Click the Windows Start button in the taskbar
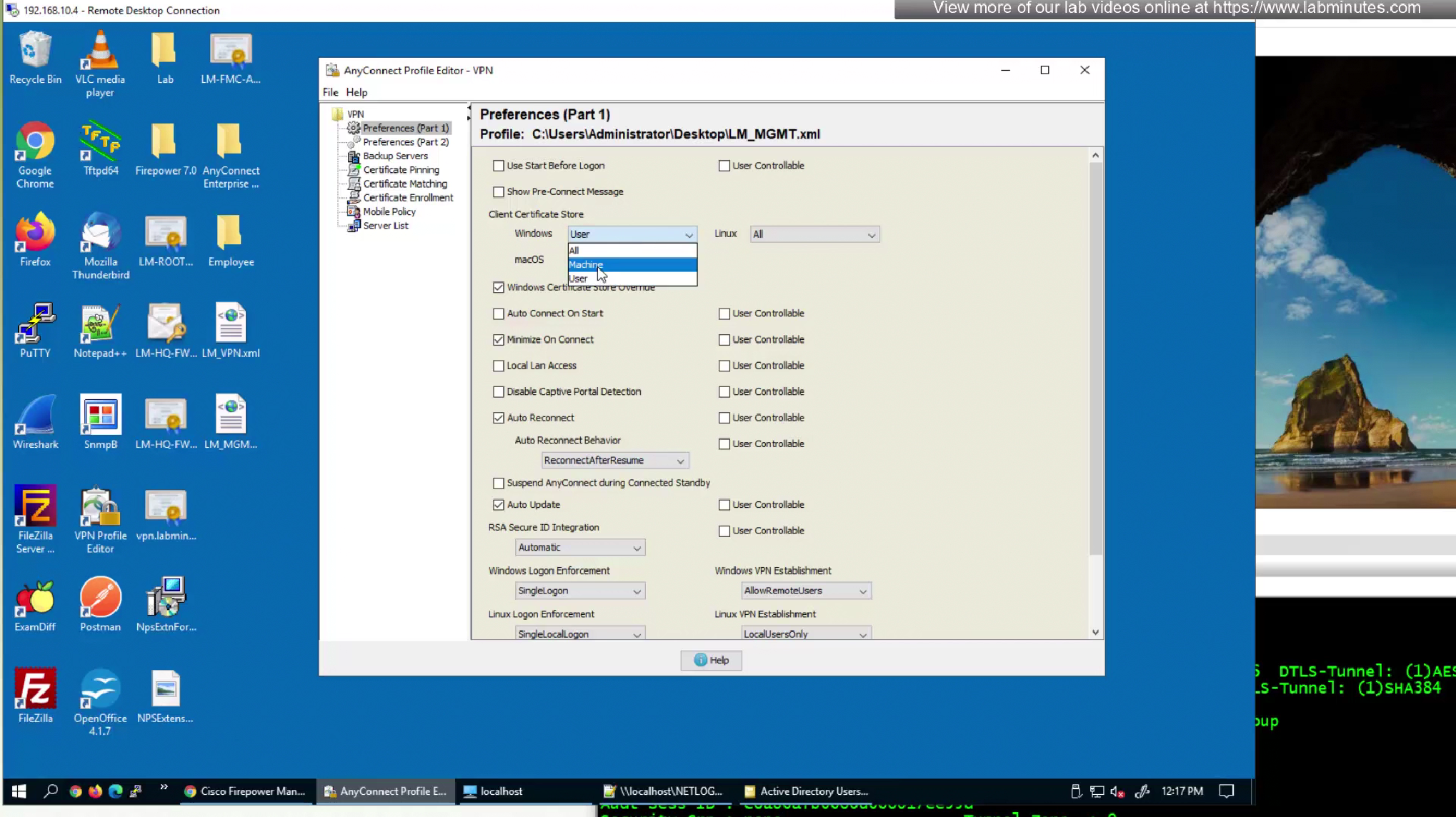 (19, 791)
